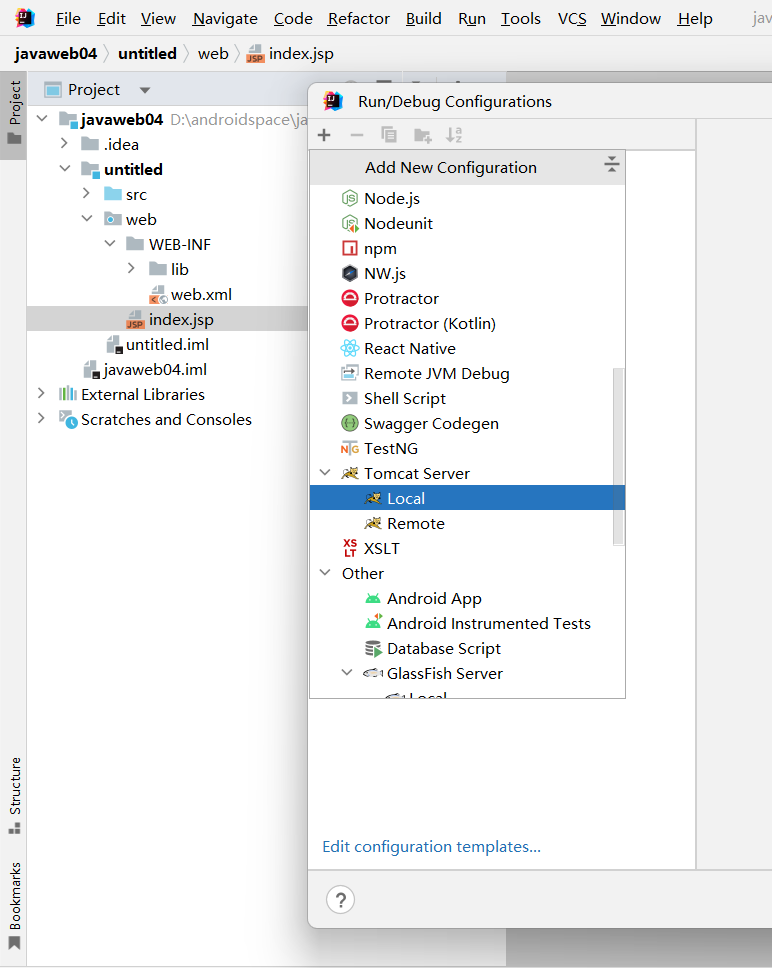Open the Bookmarks tool window tab
772x968 pixels.
click(x=14, y=906)
